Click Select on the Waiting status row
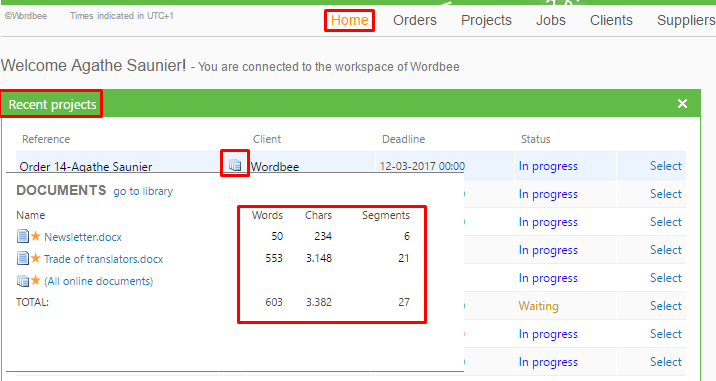 (665, 306)
